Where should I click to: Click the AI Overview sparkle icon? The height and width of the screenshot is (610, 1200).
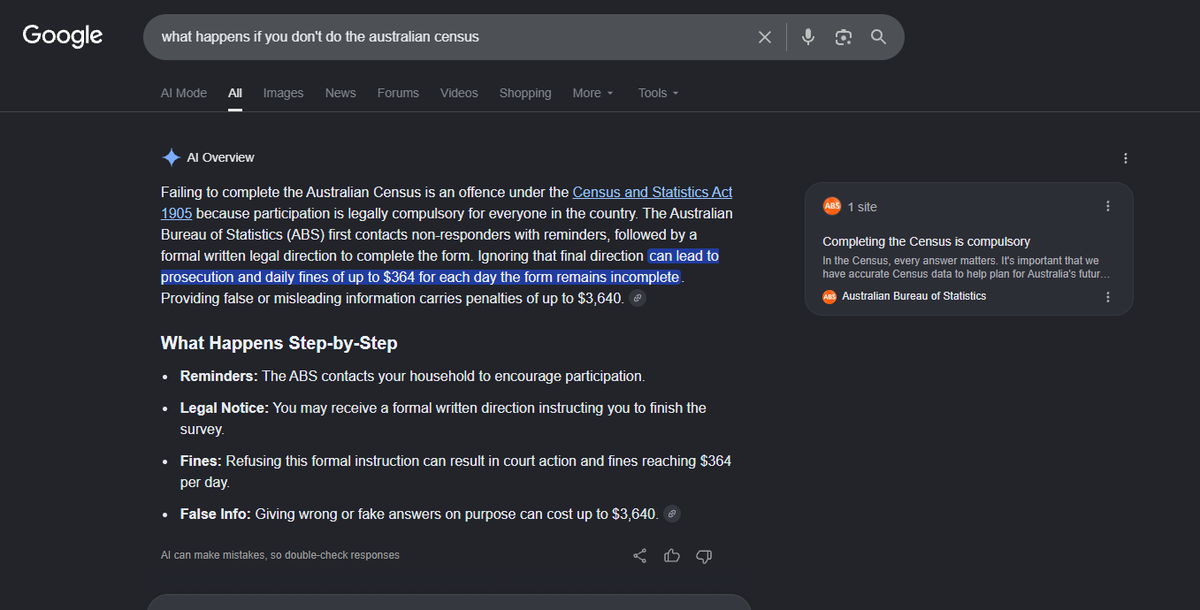click(x=171, y=157)
